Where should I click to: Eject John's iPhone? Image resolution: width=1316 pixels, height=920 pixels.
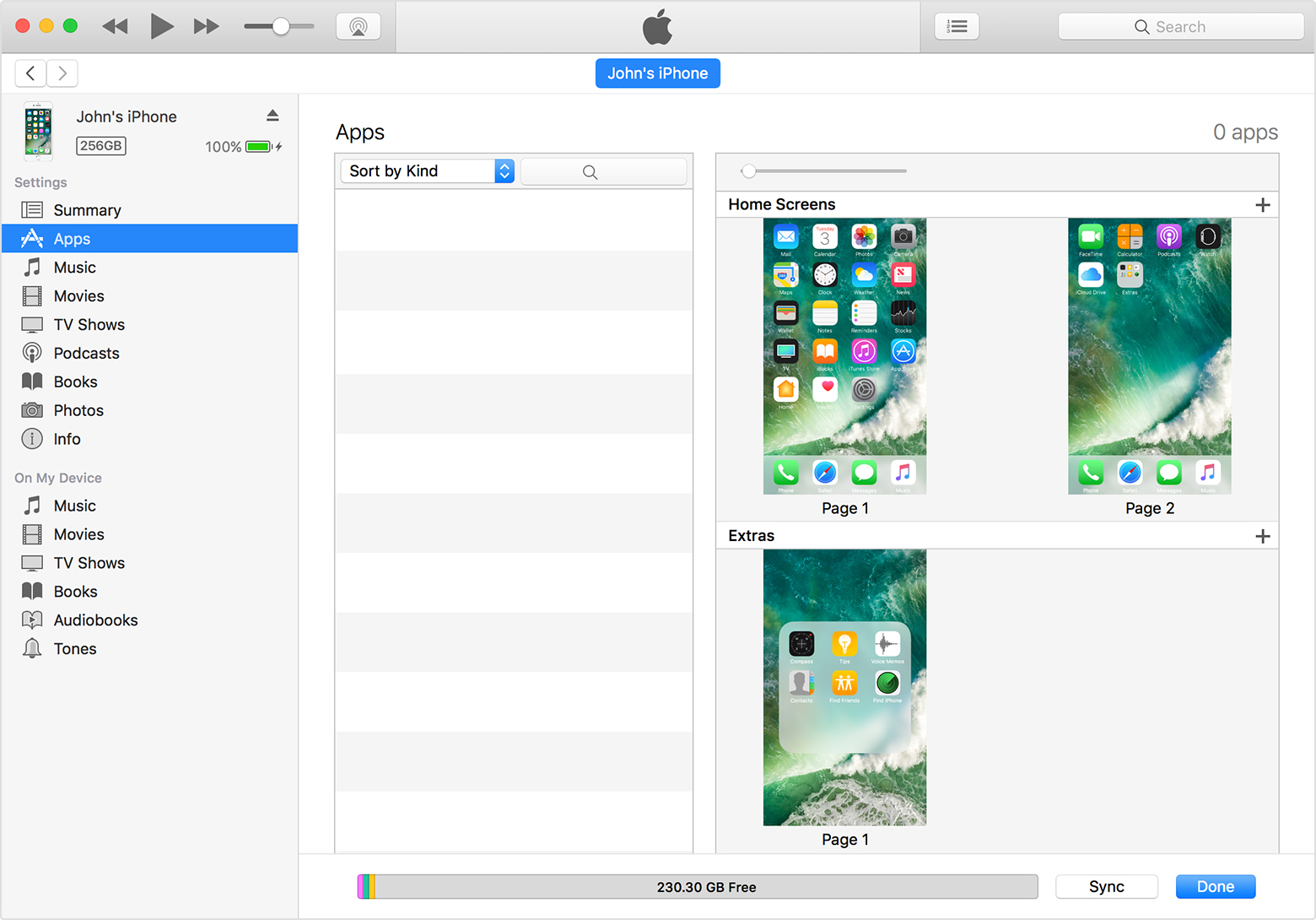pyautogui.click(x=272, y=115)
